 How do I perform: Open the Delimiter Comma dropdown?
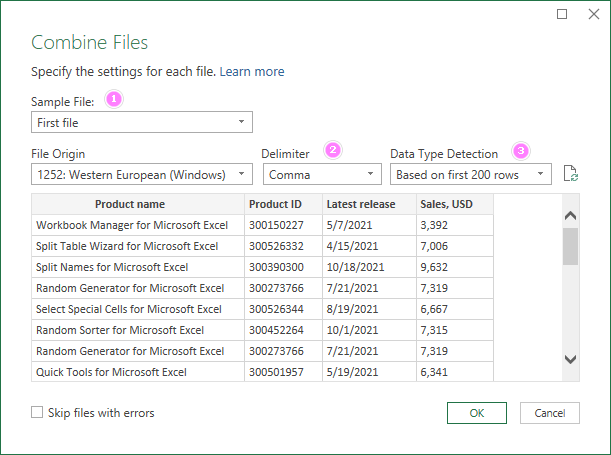click(x=322, y=174)
